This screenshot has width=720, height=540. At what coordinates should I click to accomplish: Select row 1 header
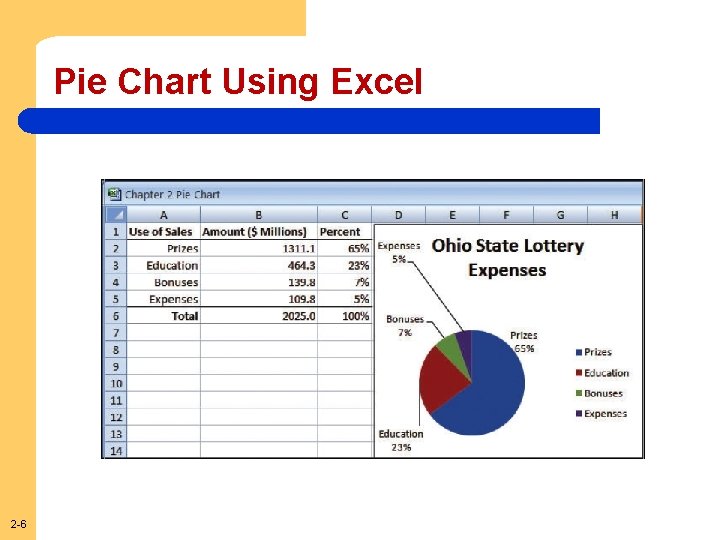point(116,231)
